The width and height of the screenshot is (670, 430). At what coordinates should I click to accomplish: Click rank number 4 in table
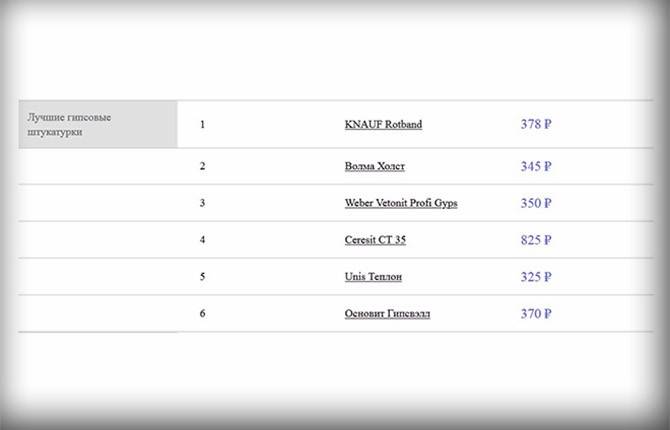pos(202,240)
